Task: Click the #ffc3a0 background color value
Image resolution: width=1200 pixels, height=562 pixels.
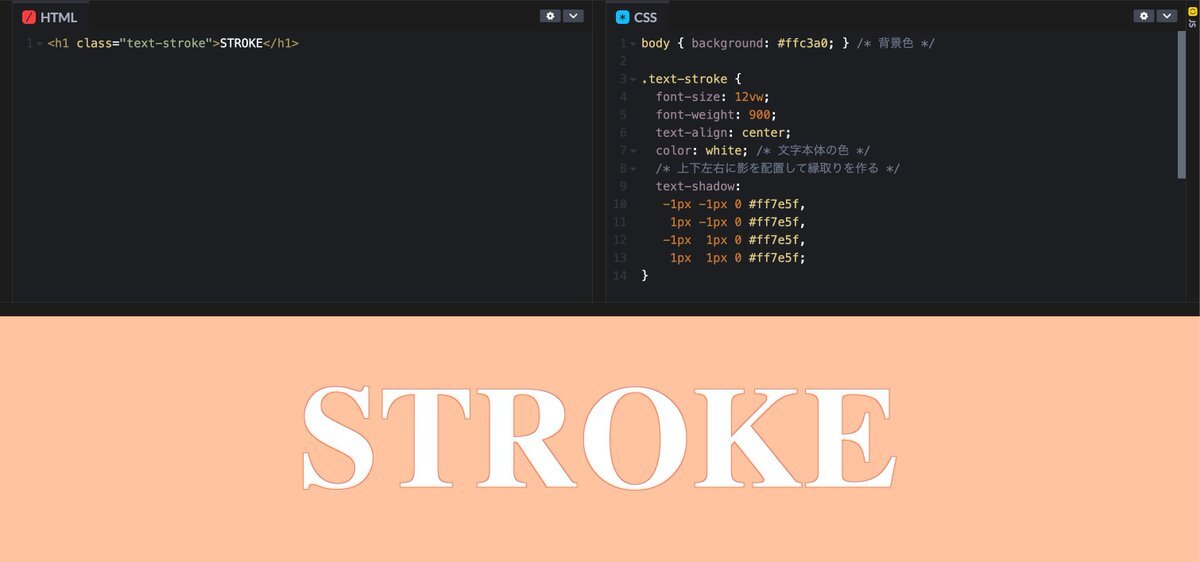Action: (x=802, y=44)
